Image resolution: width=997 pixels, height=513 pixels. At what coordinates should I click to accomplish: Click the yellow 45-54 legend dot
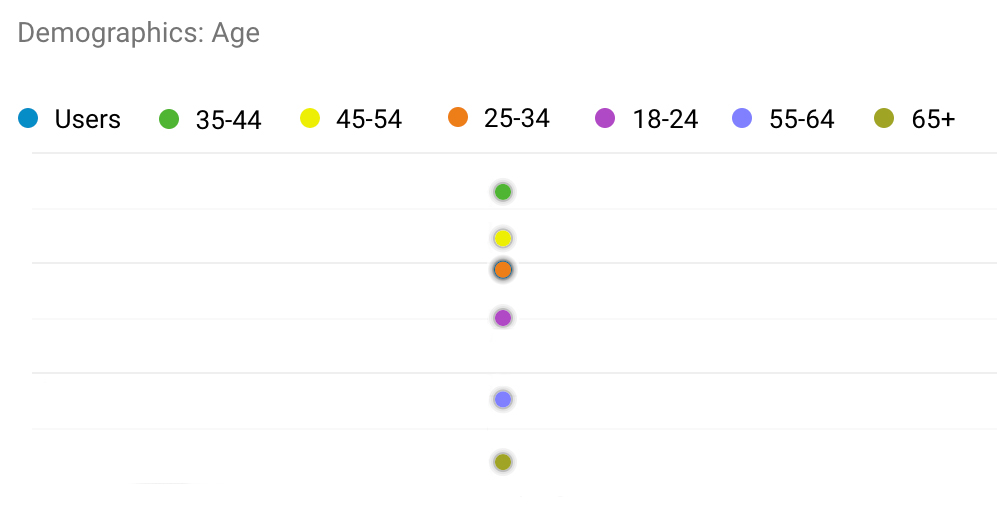click(x=310, y=120)
